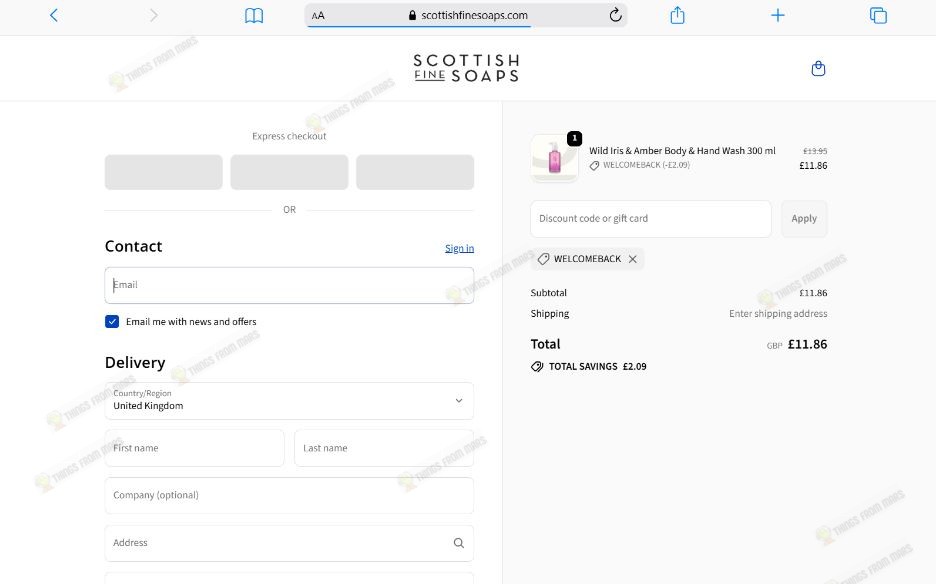Click the Subtotal label
The height and width of the screenshot is (584, 936).
click(549, 293)
